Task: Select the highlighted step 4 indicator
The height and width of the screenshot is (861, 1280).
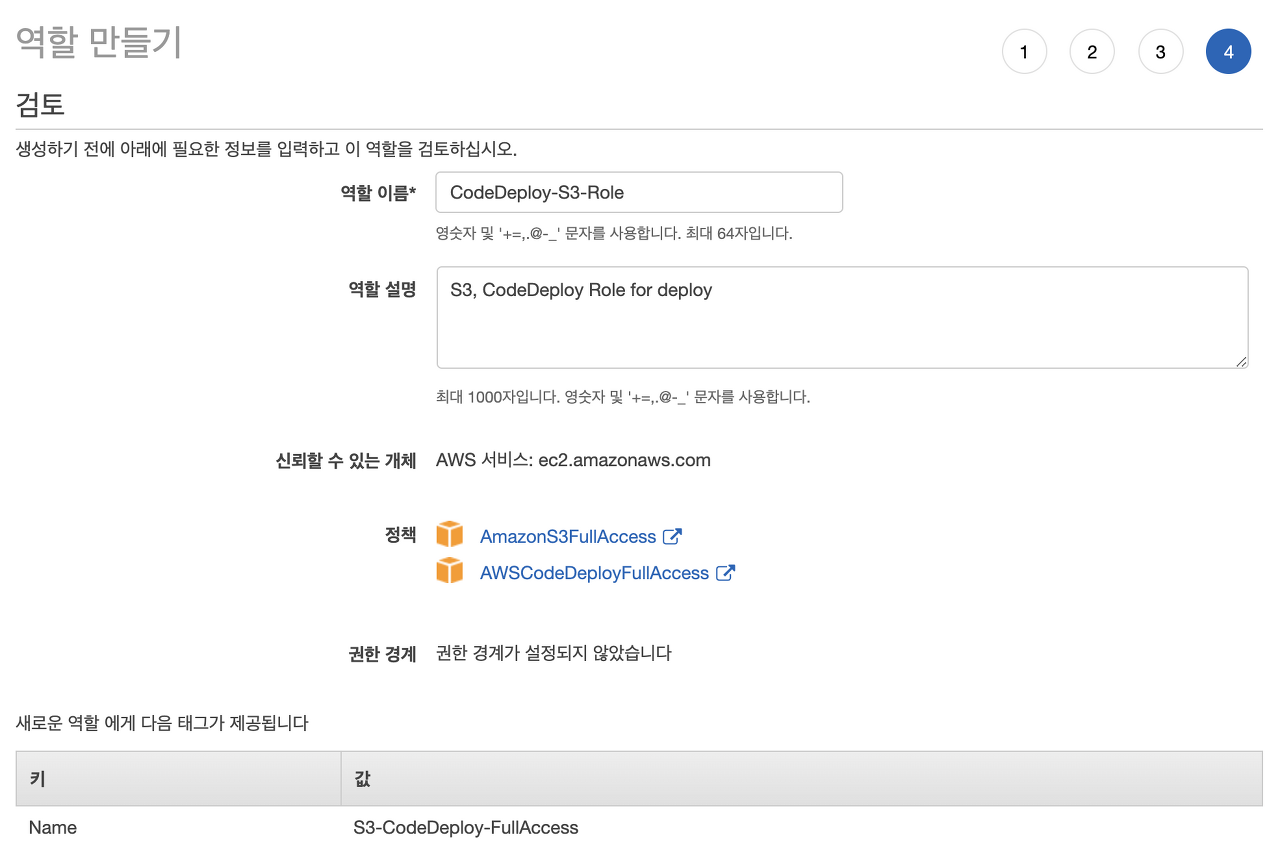Action: point(1228,51)
